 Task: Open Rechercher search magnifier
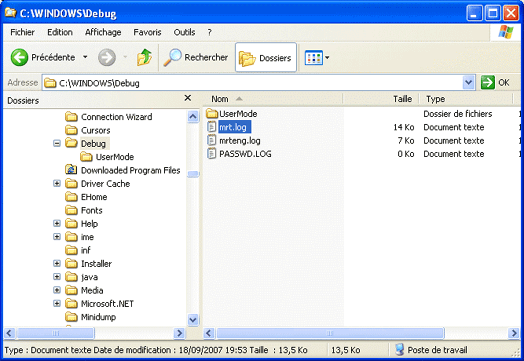[x=172, y=57]
